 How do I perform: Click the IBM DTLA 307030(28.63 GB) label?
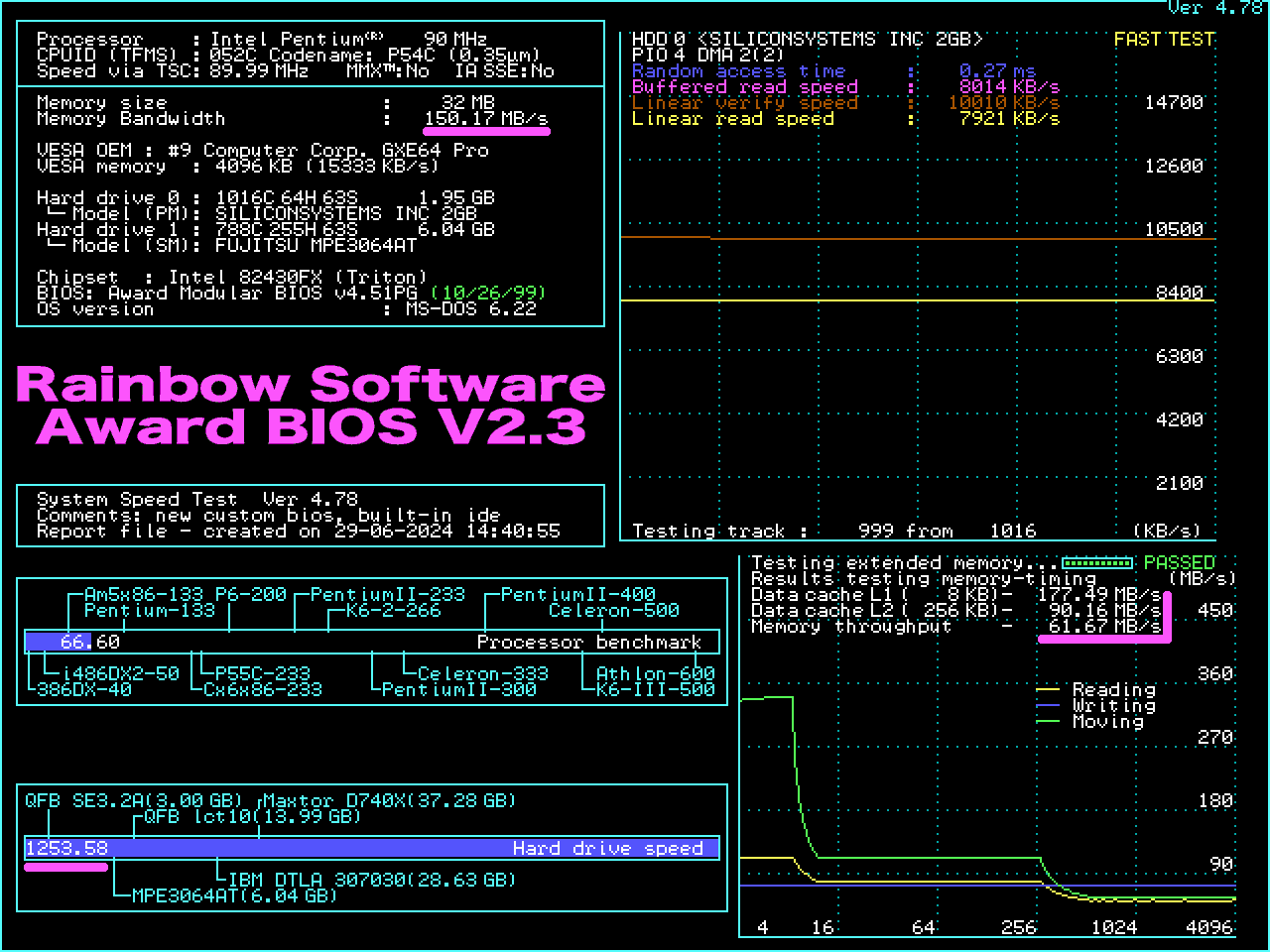372,880
